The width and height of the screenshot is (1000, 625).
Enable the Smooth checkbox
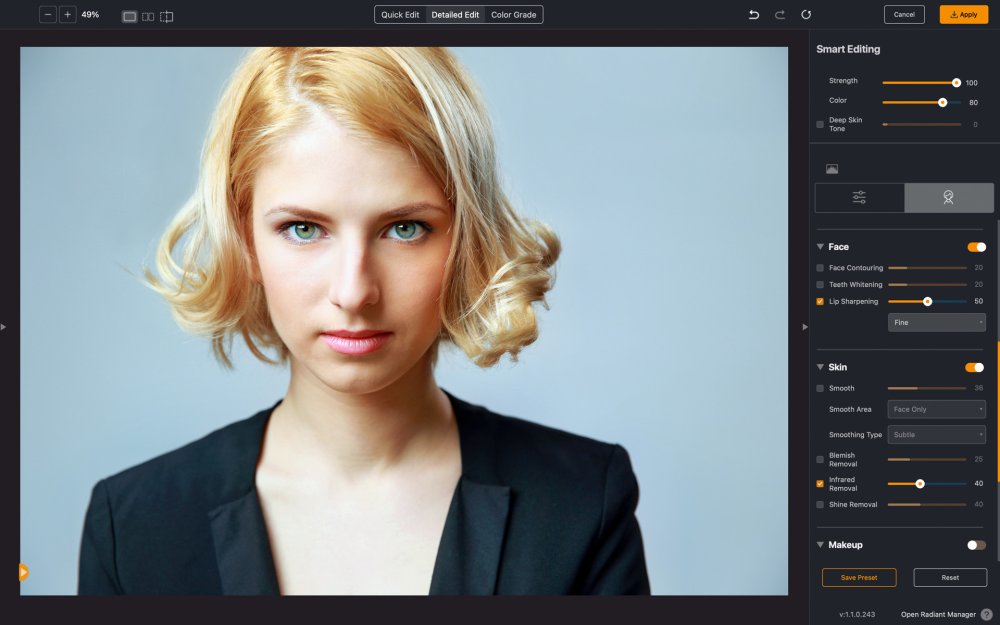[x=820, y=388]
